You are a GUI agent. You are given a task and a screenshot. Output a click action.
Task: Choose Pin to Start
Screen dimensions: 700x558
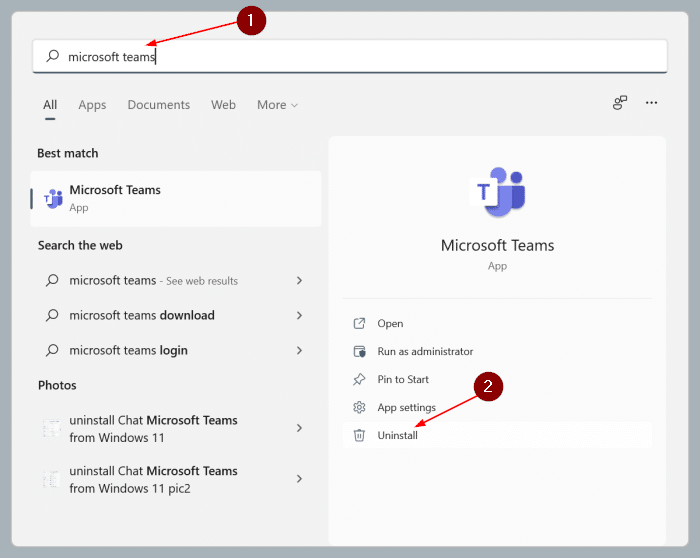point(497,379)
